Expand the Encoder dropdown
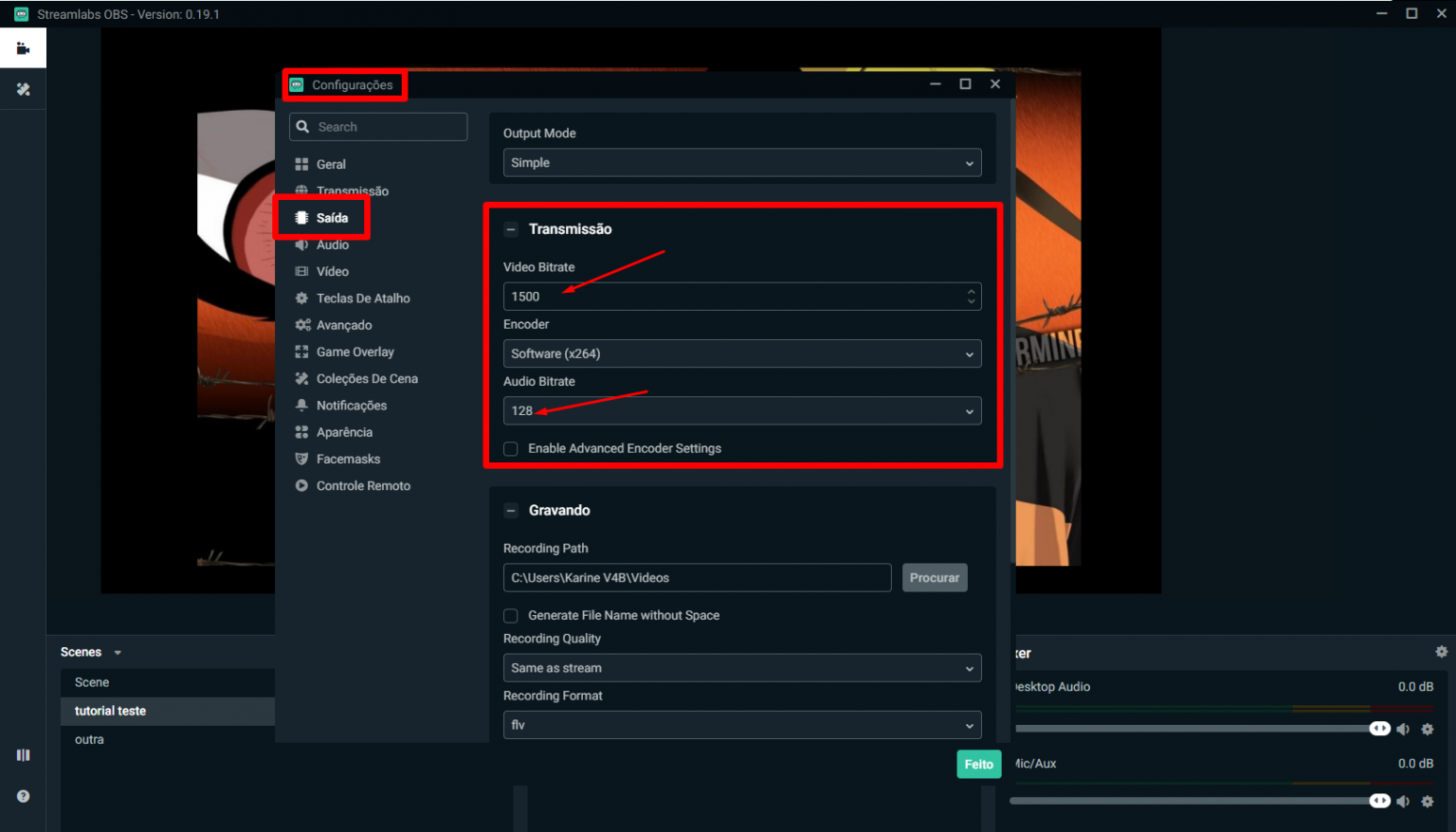 pyautogui.click(x=741, y=353)
